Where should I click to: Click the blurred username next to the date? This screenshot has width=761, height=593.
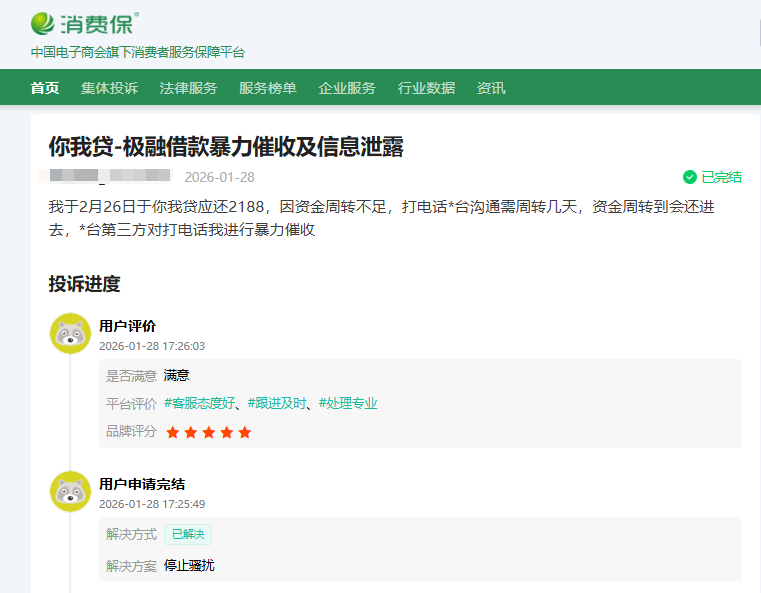[110, 177]
